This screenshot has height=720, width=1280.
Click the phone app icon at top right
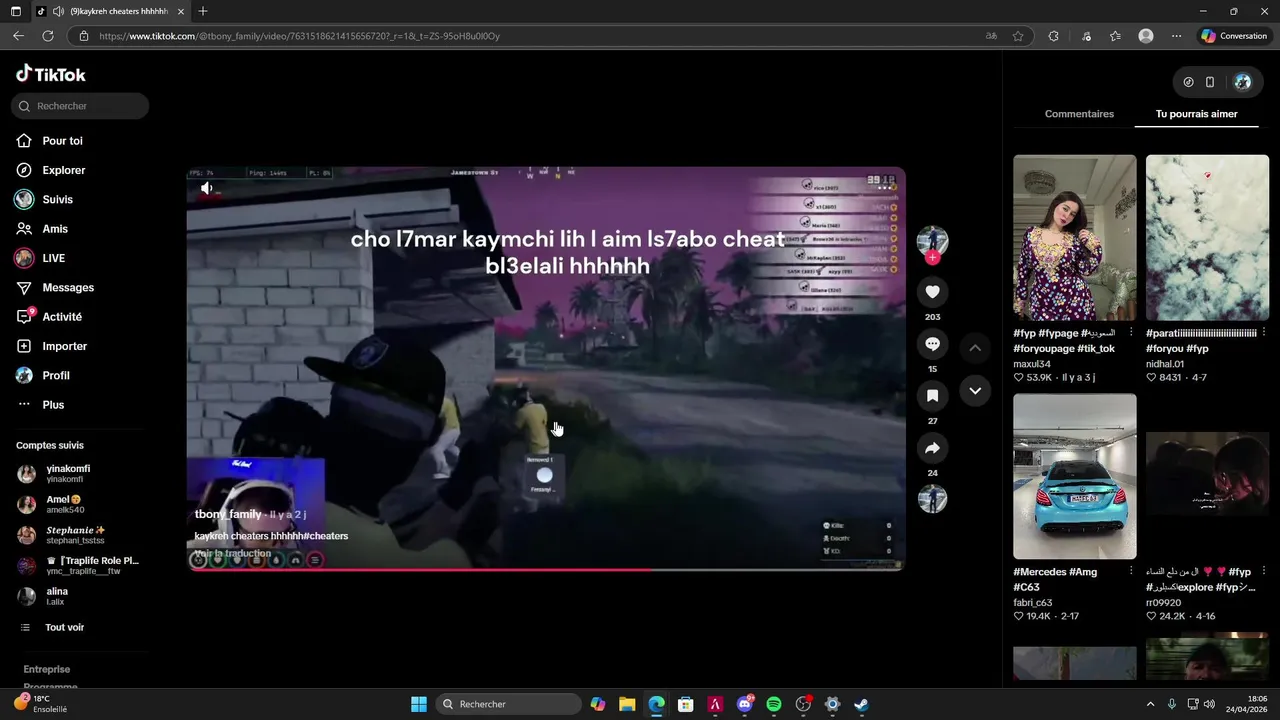(1210, 82)
